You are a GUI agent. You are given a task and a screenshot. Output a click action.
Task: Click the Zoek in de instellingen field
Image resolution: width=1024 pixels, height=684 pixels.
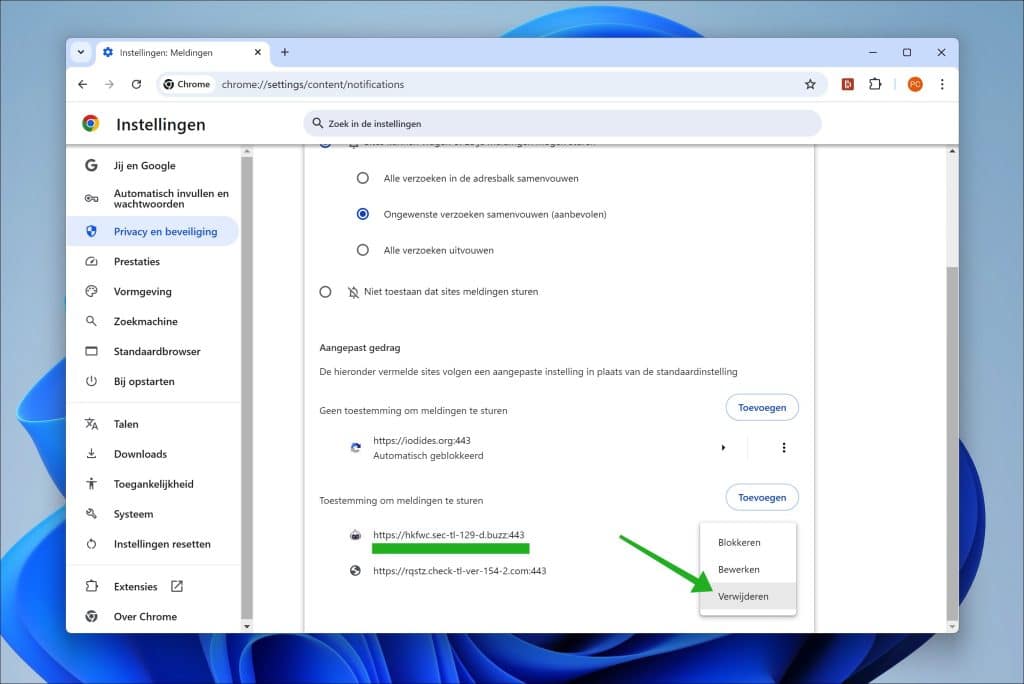[x=562, y=123]
